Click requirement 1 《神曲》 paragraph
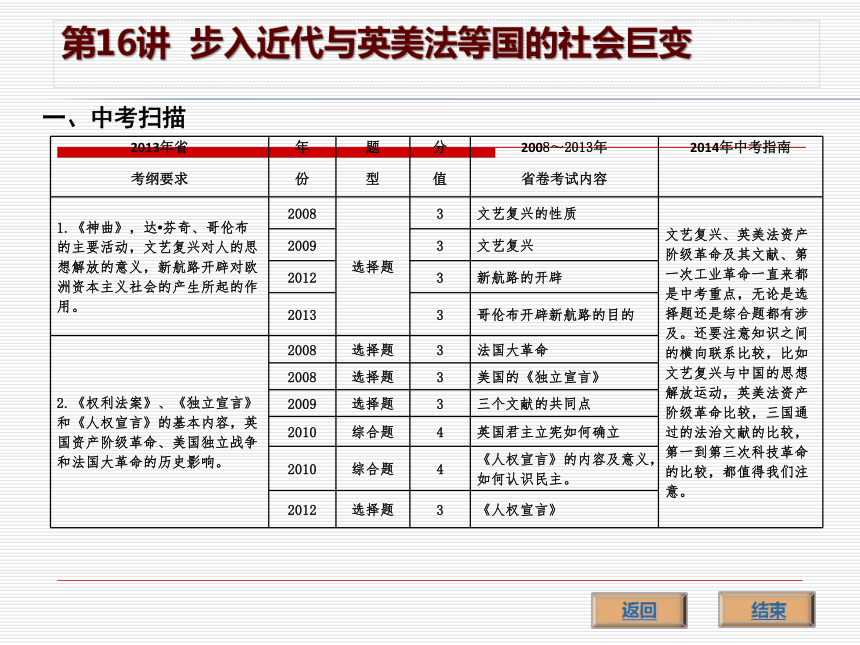This screenshot has width=860, height=645. (159, 267)
